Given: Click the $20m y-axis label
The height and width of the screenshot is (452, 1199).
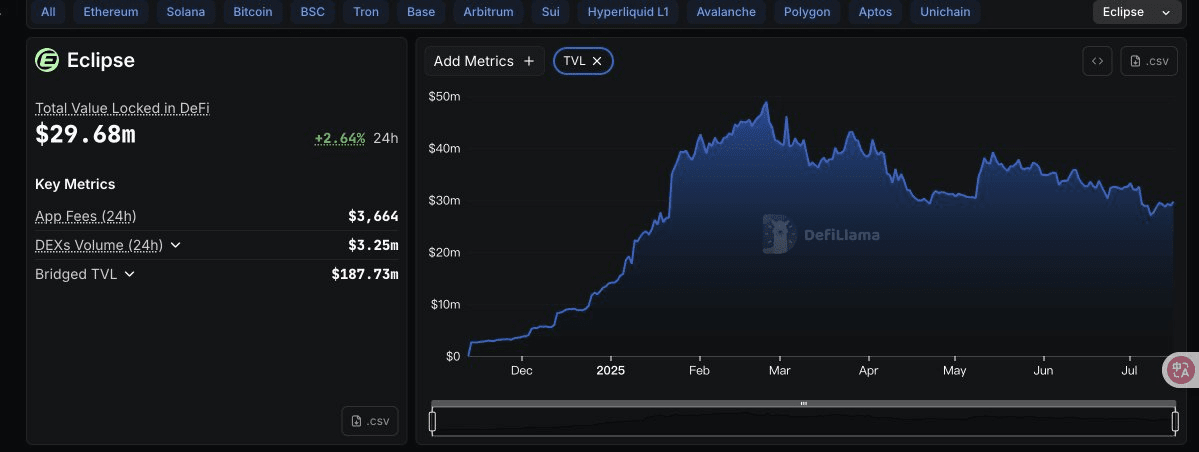Looking at the screenshot, I should click(x=444, y=252).
